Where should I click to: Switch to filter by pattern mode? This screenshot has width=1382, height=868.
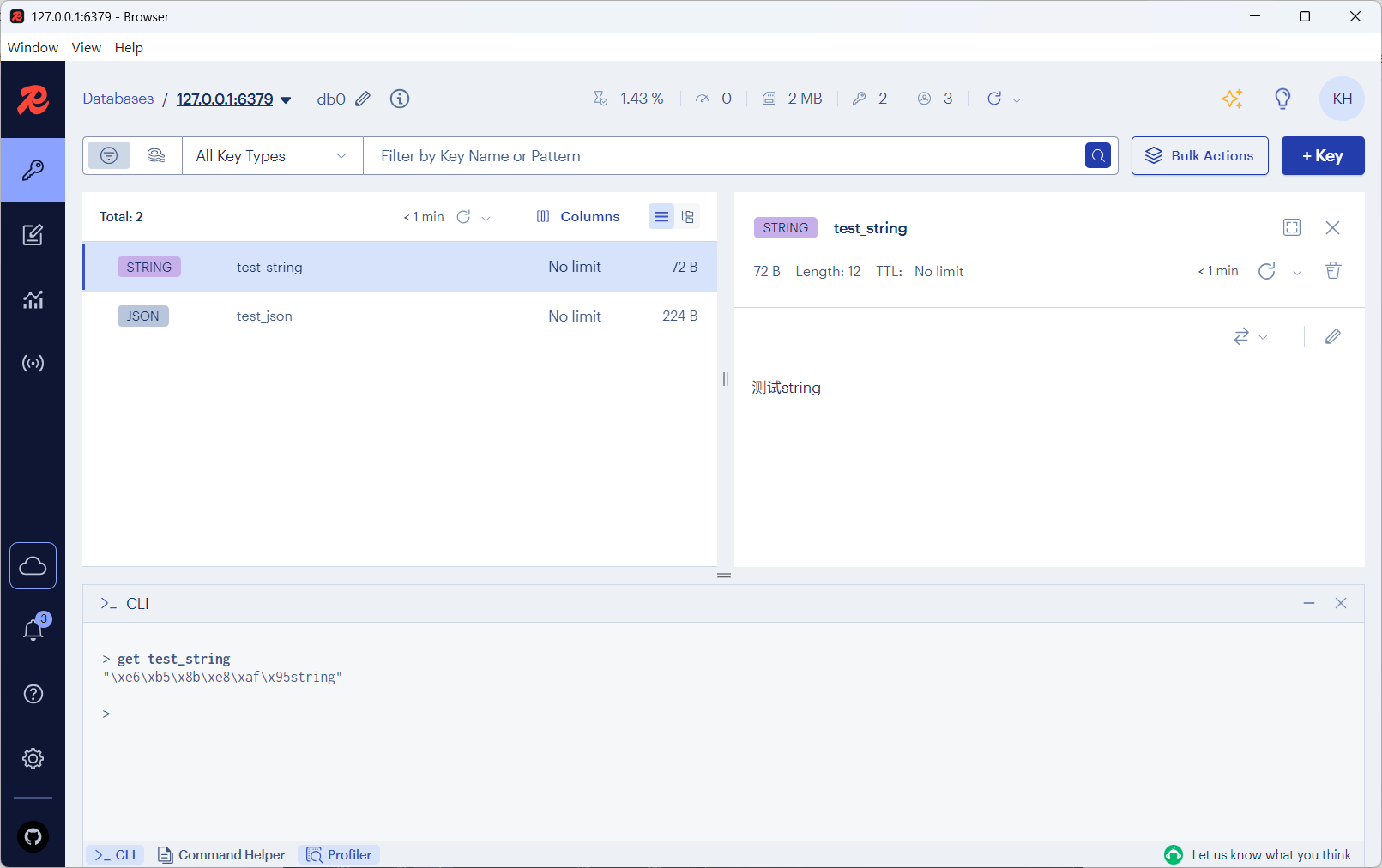point(109,155)
